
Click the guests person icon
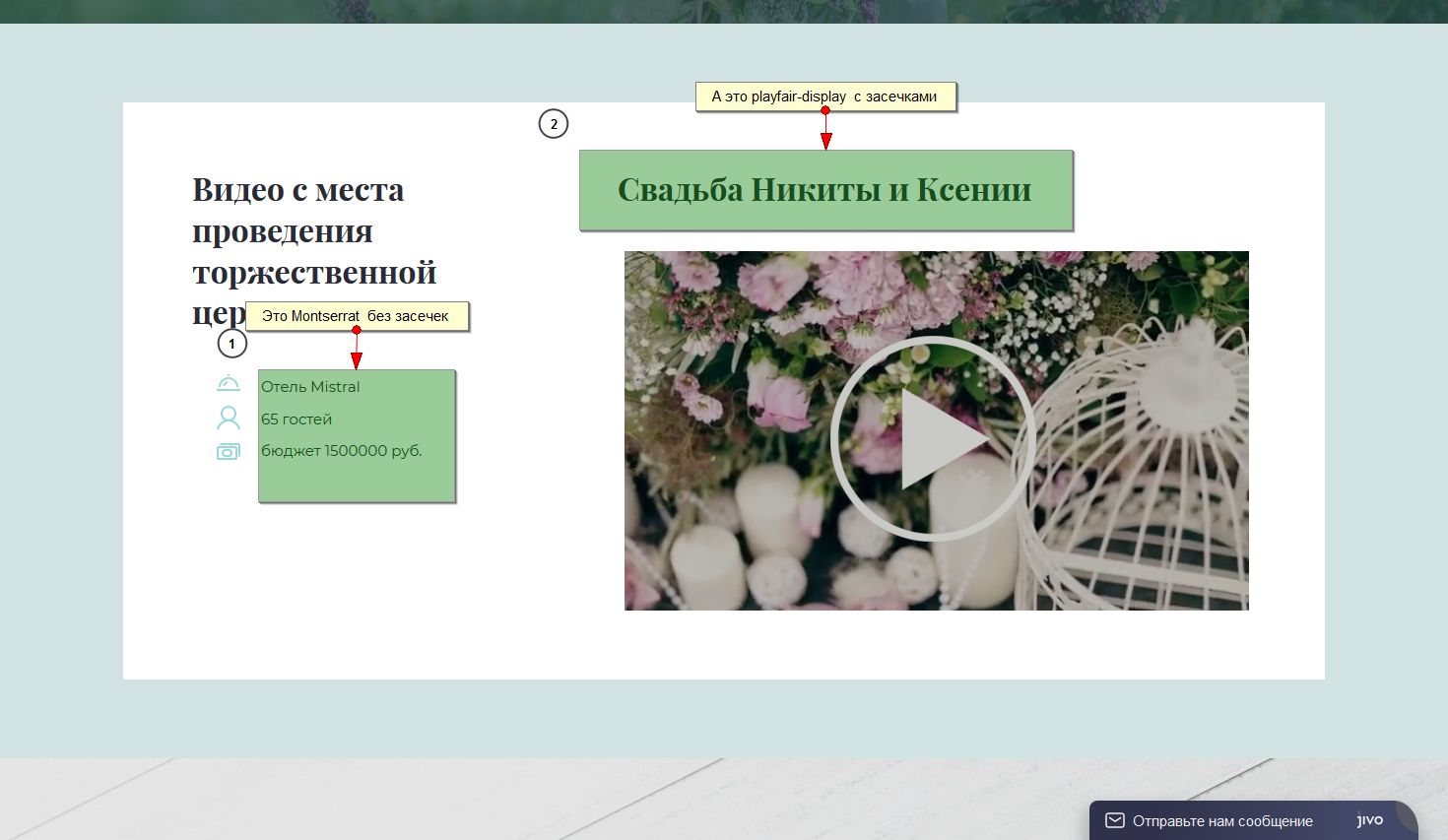[x=229, y=418]
